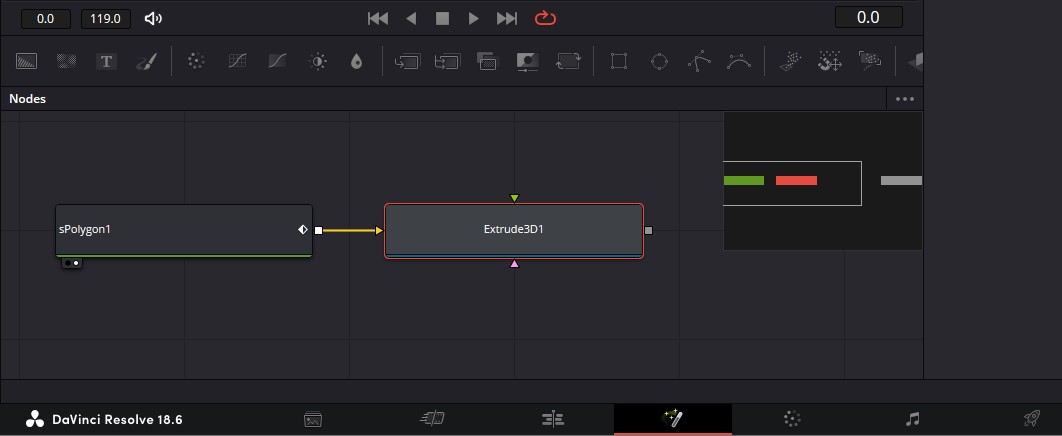The height and width of the screenshot is (436, 1062).
Task: Add the particle force magnet node
Action: click(830, 62)
